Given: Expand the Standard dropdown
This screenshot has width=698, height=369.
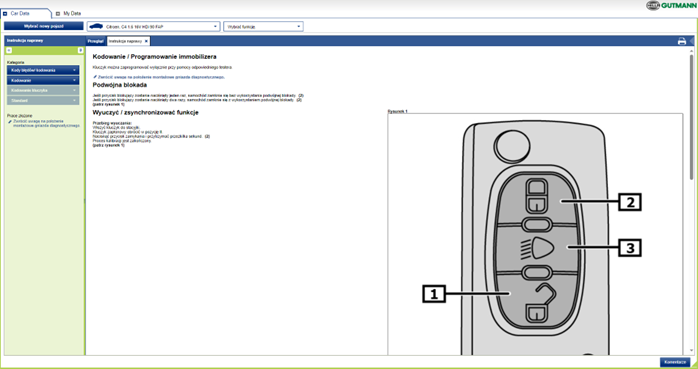Looking at the screenshot, I should point(43,101).
